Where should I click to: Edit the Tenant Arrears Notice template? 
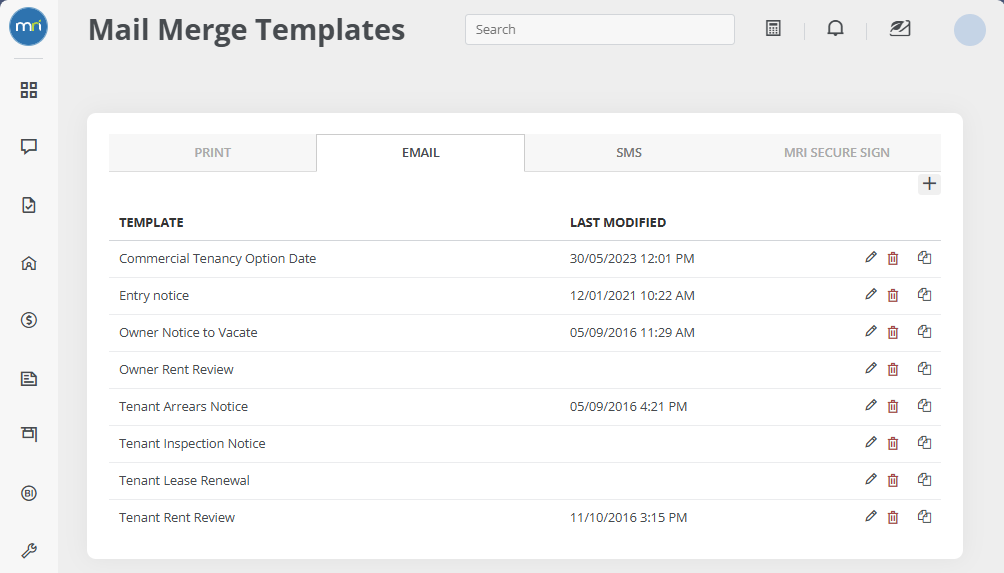(871, 405)
